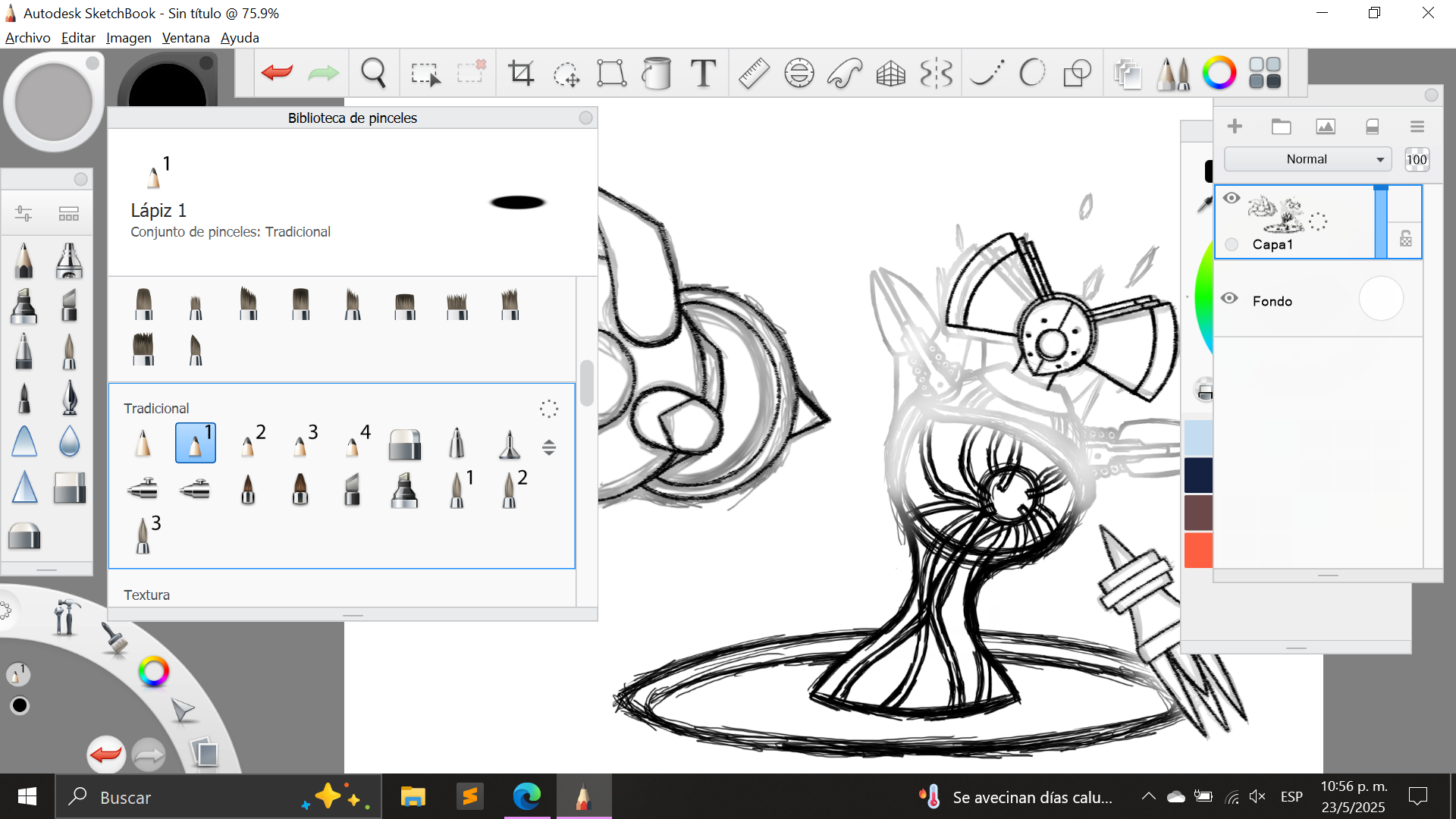Click the Redo arrow in top toolbar
The image size is (1456, 819).
[x=324, y=73]
